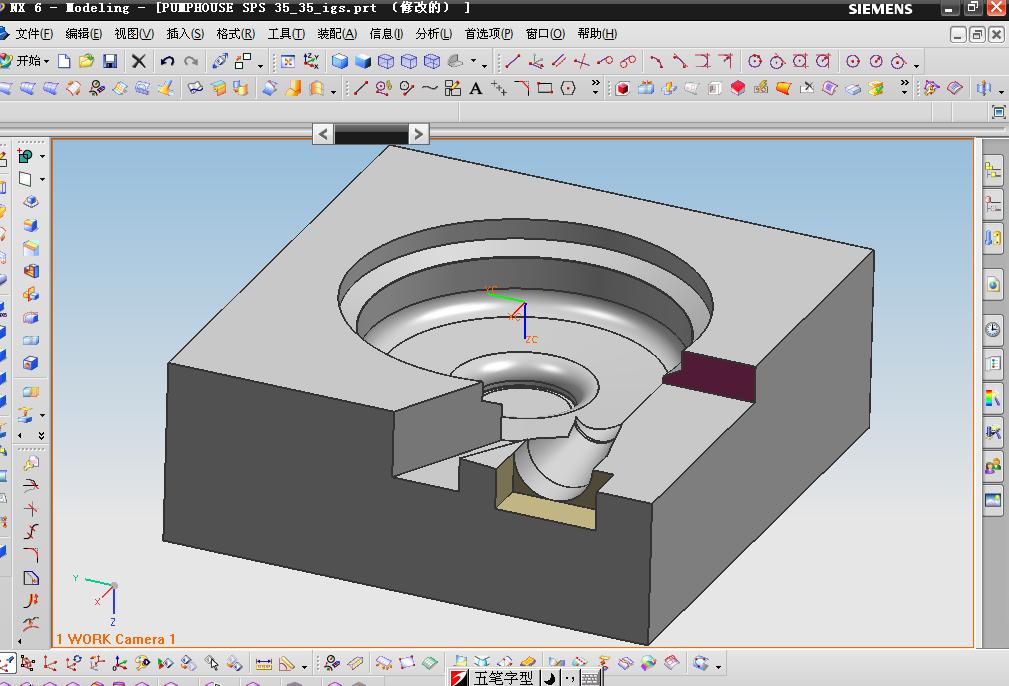Click the Undo arrow icon
This screenshot has height=686, width=1009.
[167, 62]
